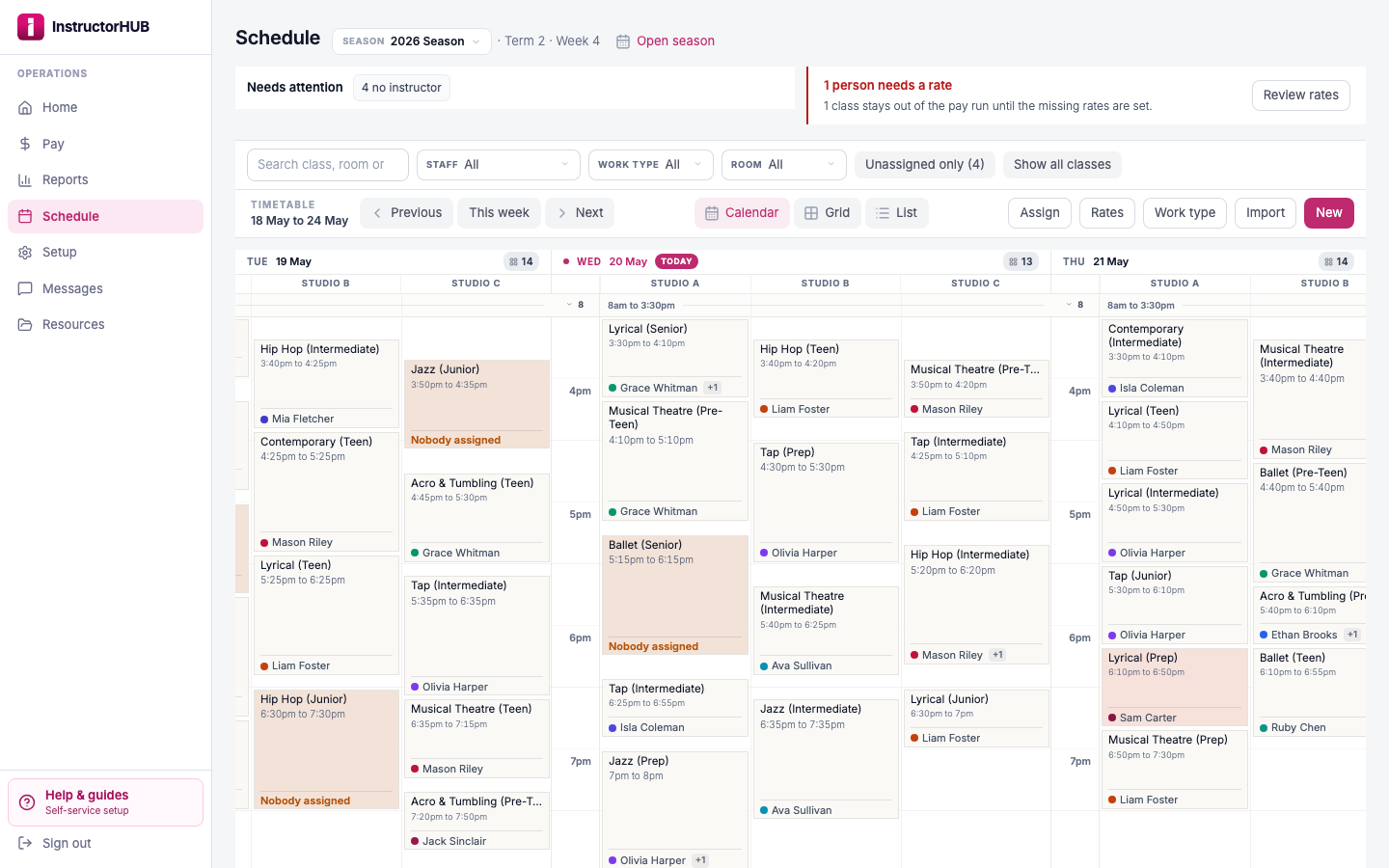This screenshot has height=868, width=1389.
Task: Open the unassigned Ballet (Senior) class card
Action: pyautogui.click(x=675, y=595)
